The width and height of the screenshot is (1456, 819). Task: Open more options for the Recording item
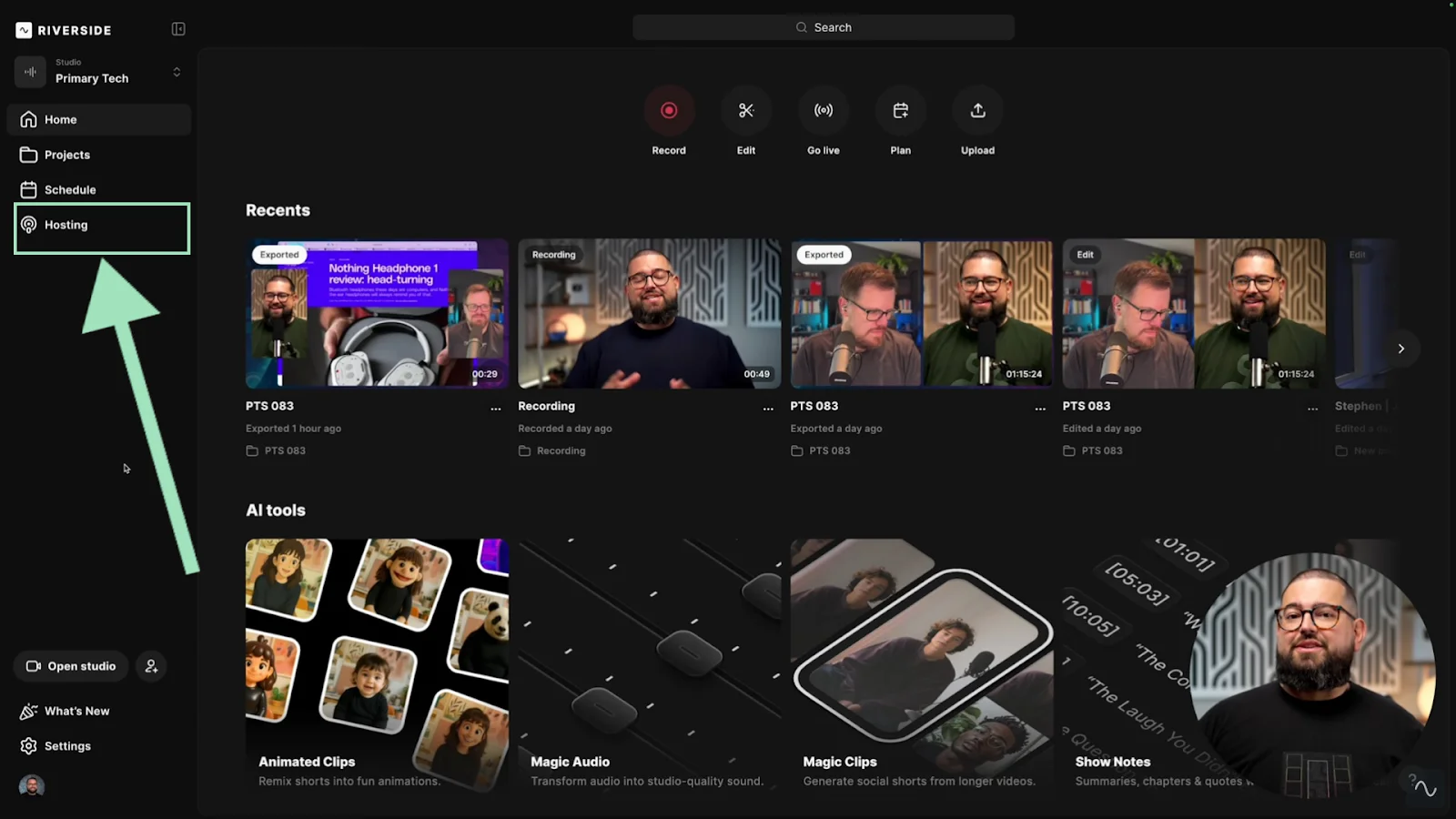[x=768, y=409]
